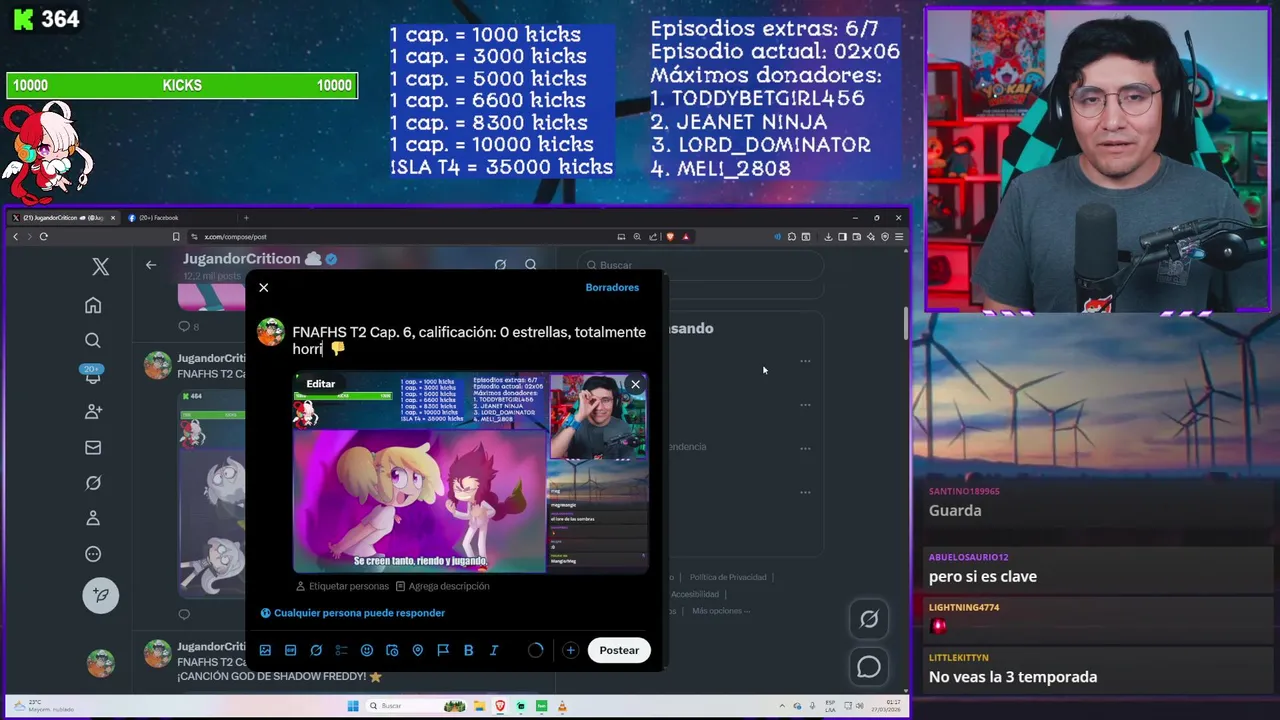Reload the page in the browser
The image size is (1280, 720).
(44, 237)
